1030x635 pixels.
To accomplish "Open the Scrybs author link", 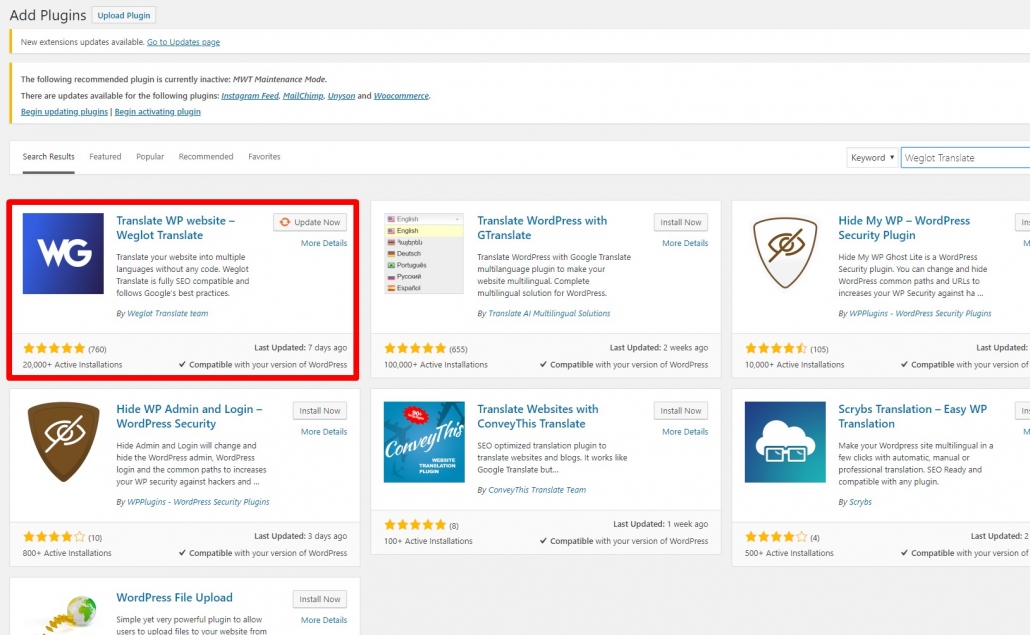I will point(861,502).
